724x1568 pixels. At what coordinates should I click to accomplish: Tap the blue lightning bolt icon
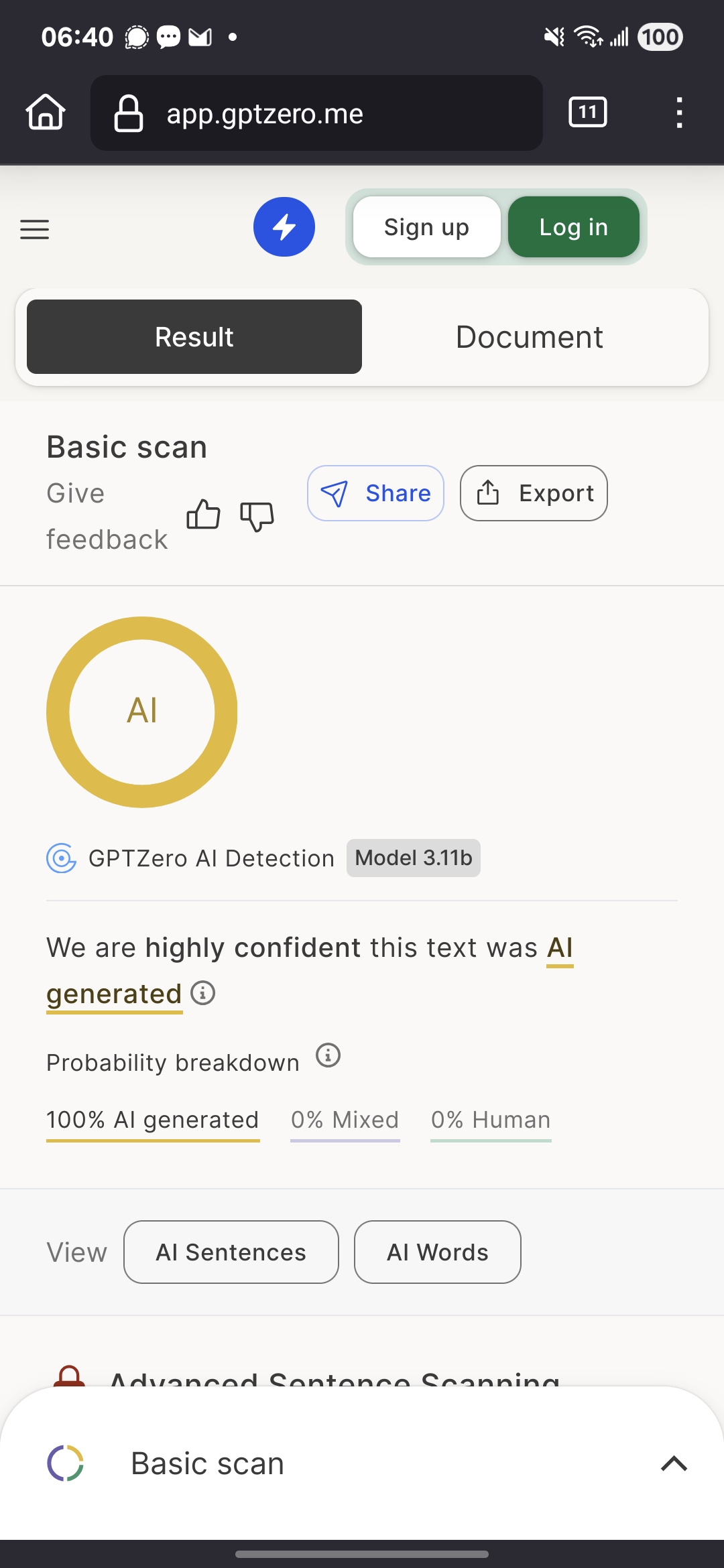[x=284, y=227]
